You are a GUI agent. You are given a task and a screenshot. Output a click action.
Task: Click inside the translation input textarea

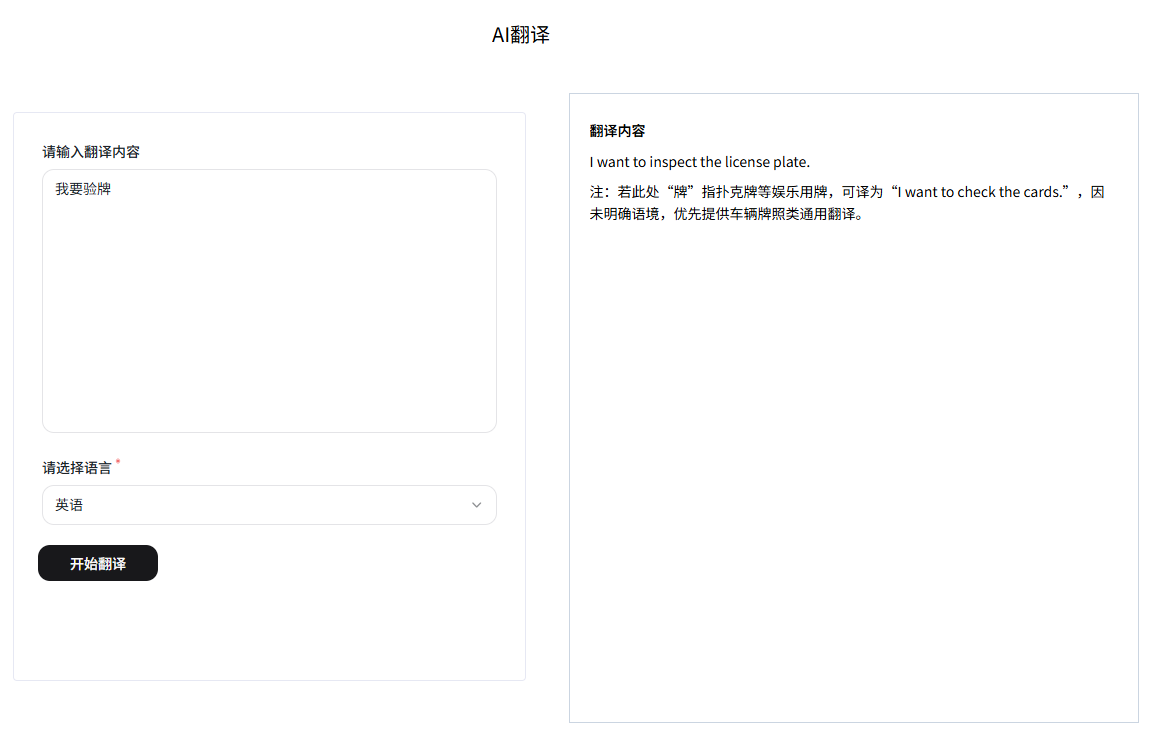(269, 300)
